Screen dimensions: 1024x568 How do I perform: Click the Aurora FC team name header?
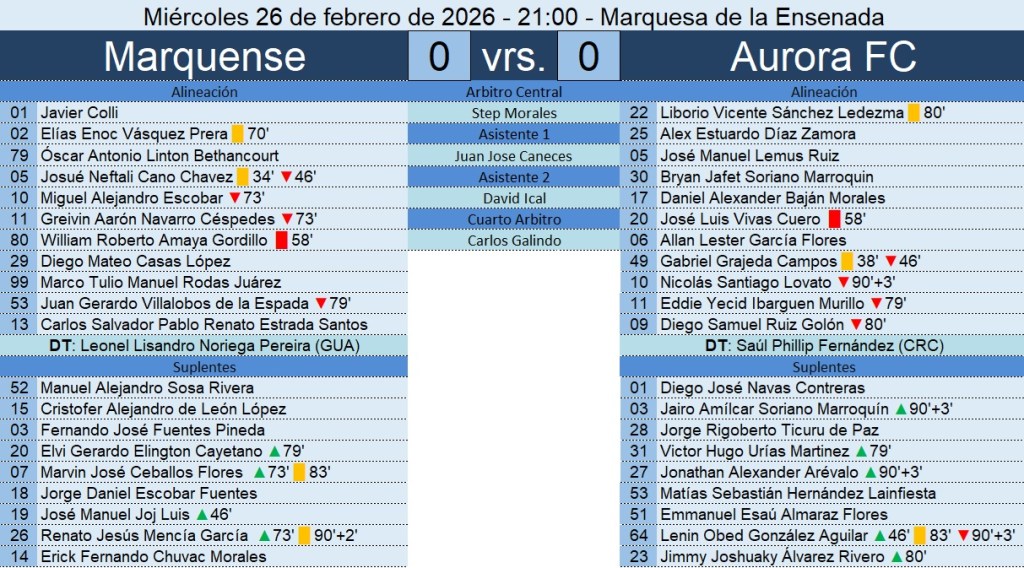[x=822, y=57]
